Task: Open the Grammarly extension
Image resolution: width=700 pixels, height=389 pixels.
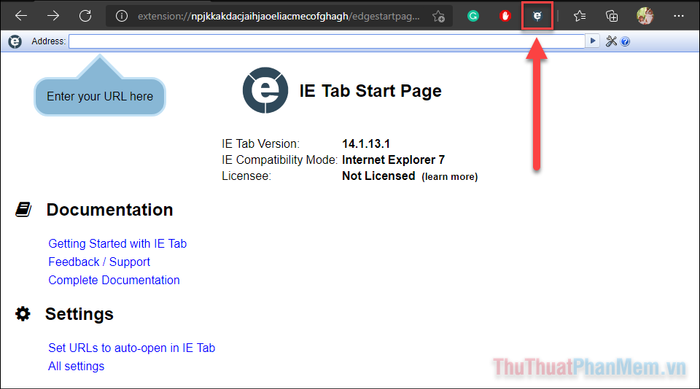Action: pyautogui.click(x=473, y=17)
